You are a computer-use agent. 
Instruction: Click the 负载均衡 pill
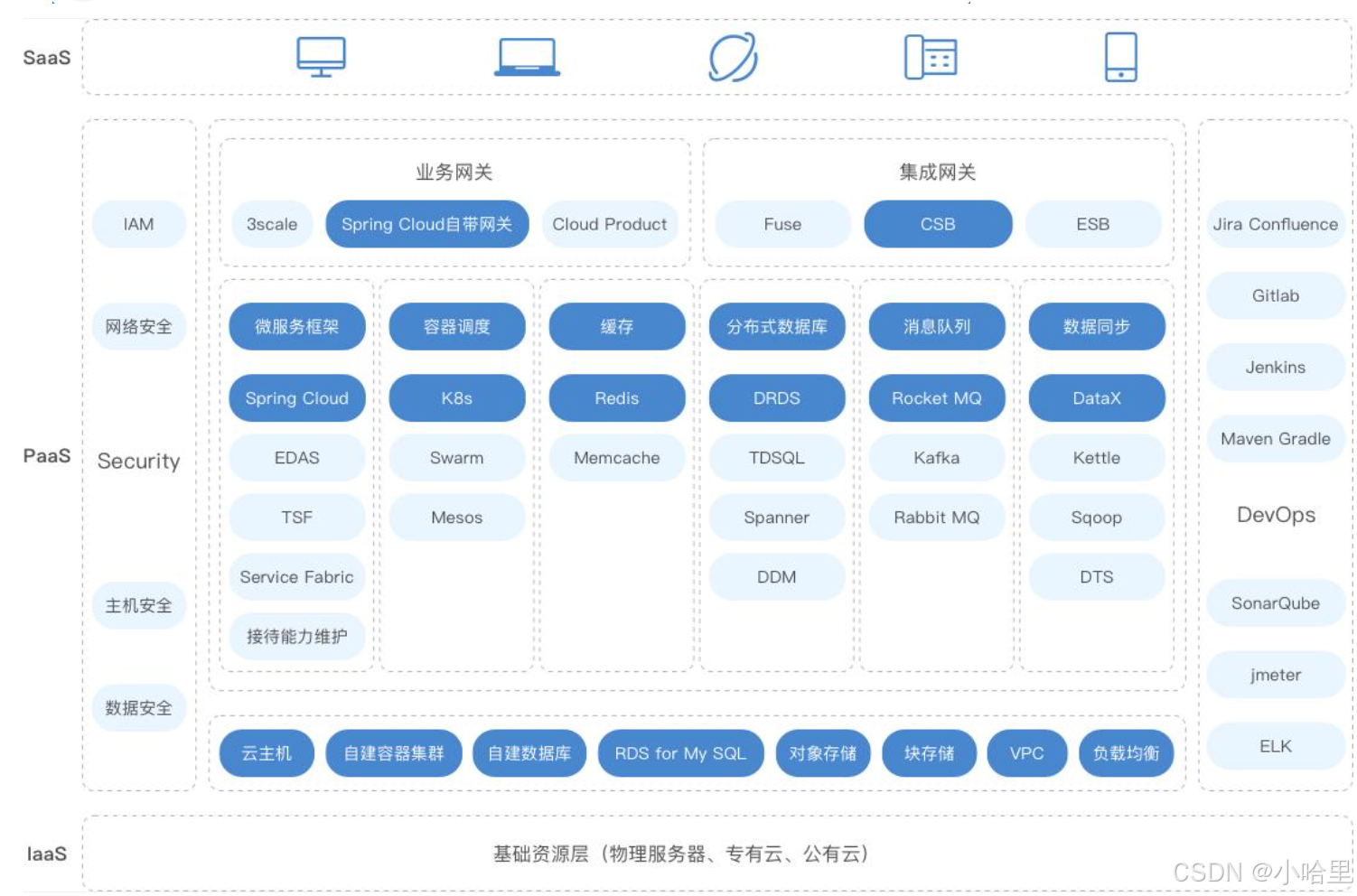(x=1127, y=753)
